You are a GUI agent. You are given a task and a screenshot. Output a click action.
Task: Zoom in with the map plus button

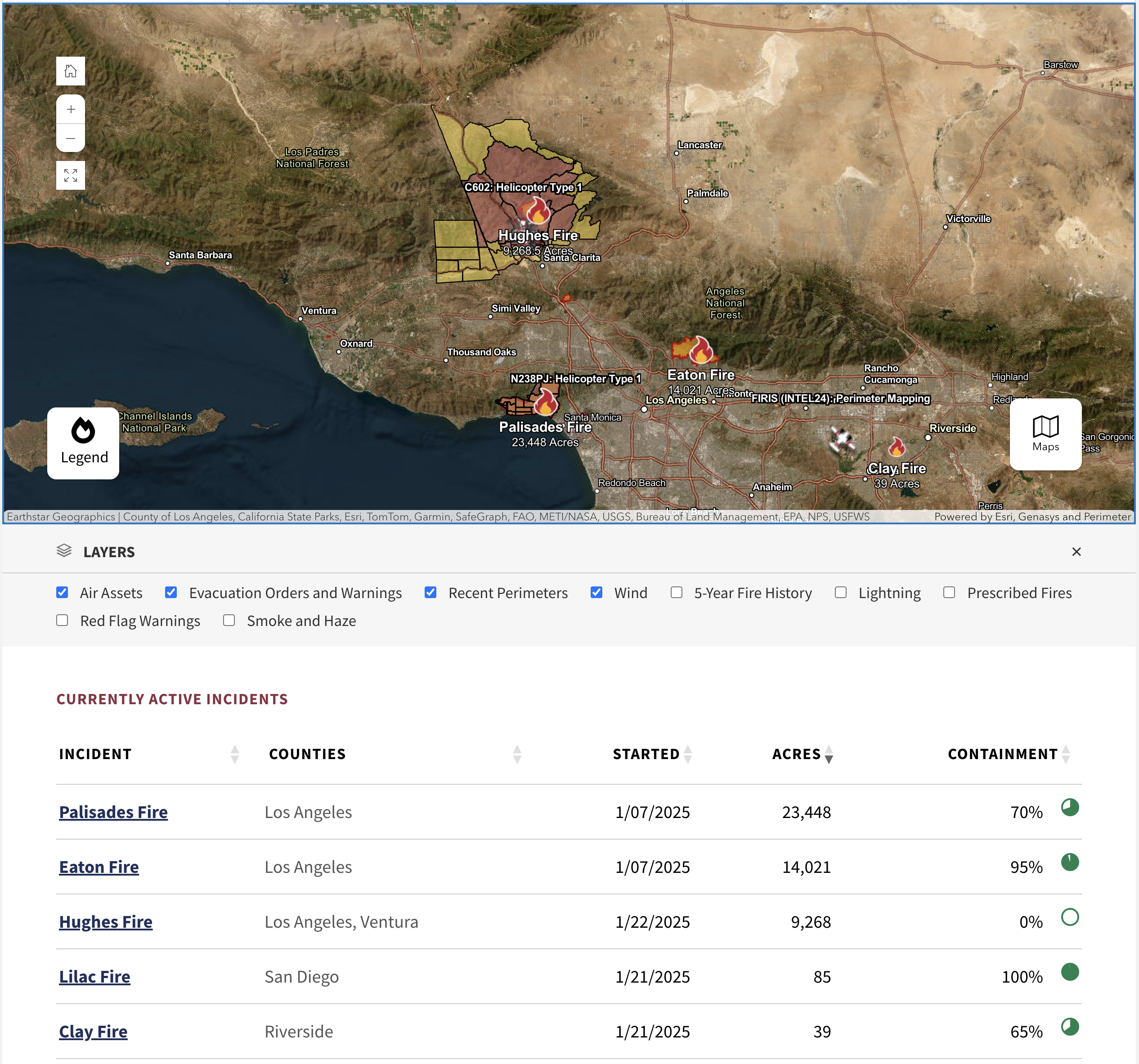pos(71,109)
